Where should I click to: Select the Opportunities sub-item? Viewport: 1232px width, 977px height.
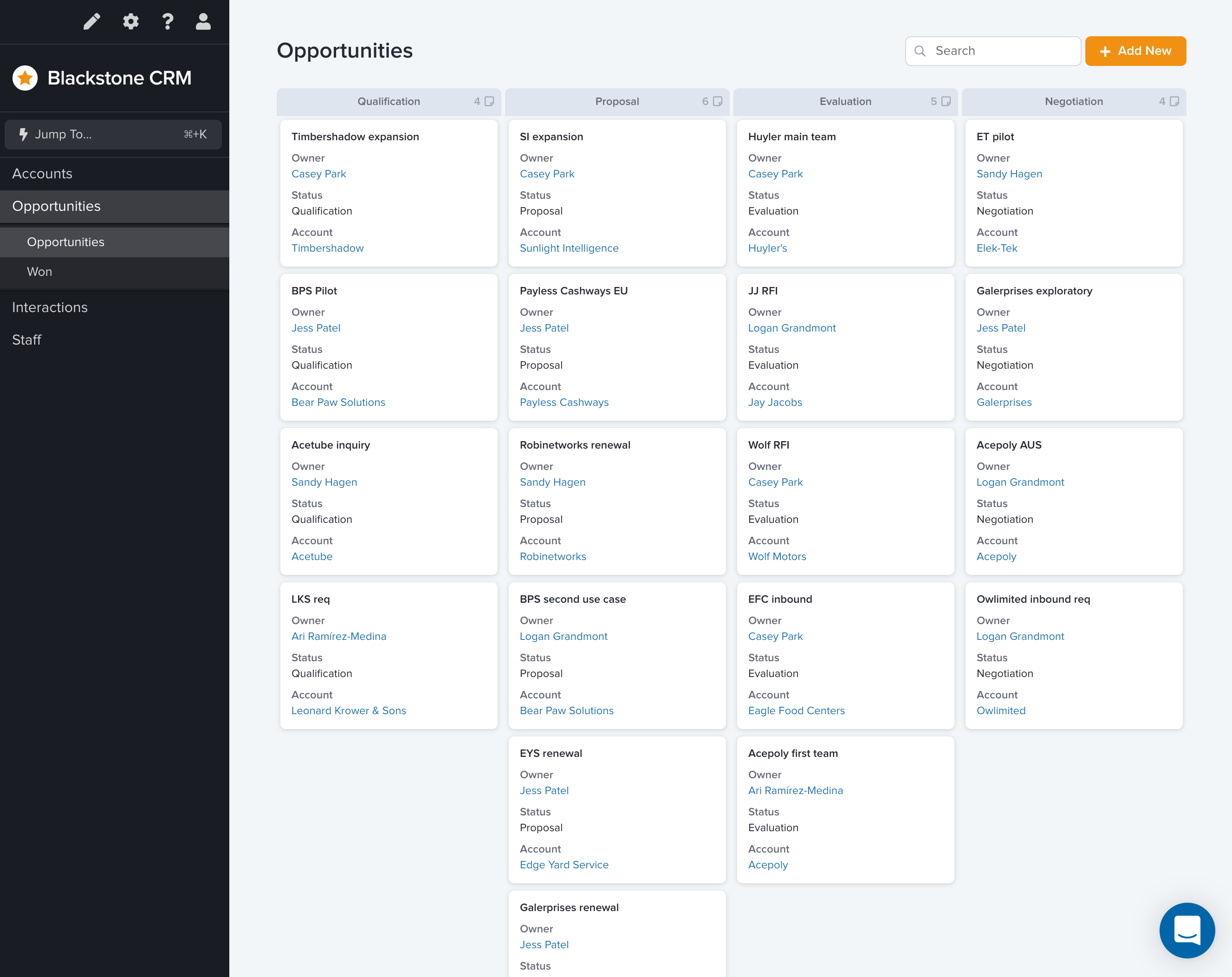pos(114,242)
